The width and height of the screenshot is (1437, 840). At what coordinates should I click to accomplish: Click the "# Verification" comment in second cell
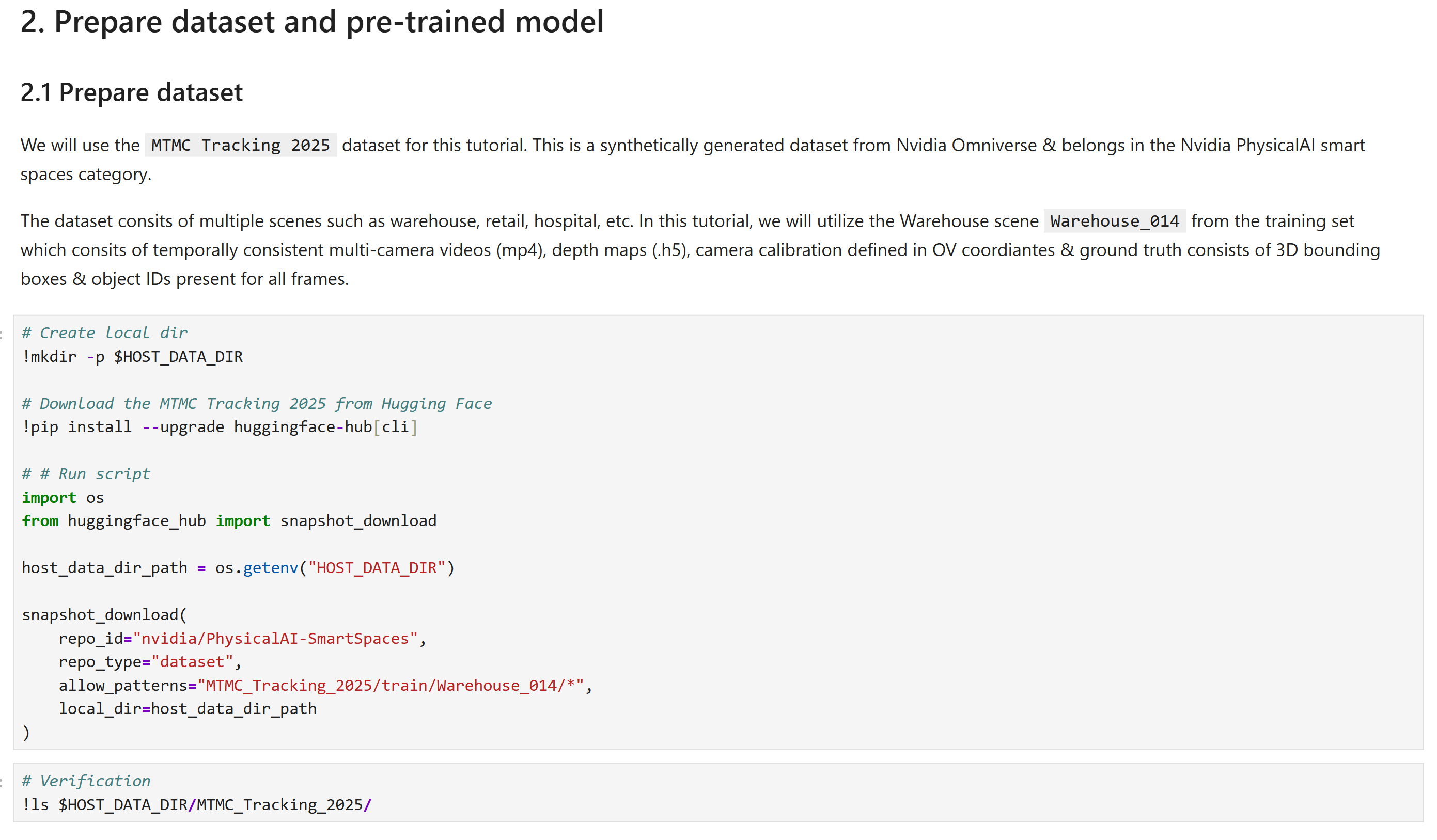(86, 781)
